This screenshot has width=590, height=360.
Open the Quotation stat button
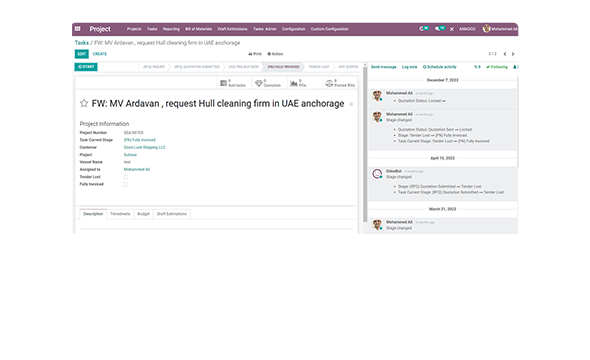(x=268, y=83)
